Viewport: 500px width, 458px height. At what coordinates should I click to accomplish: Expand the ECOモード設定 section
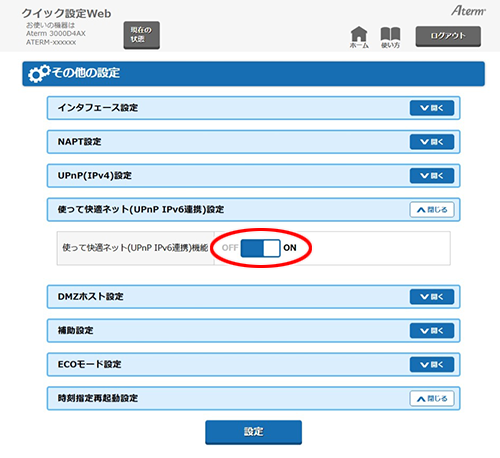coord(432,365)
